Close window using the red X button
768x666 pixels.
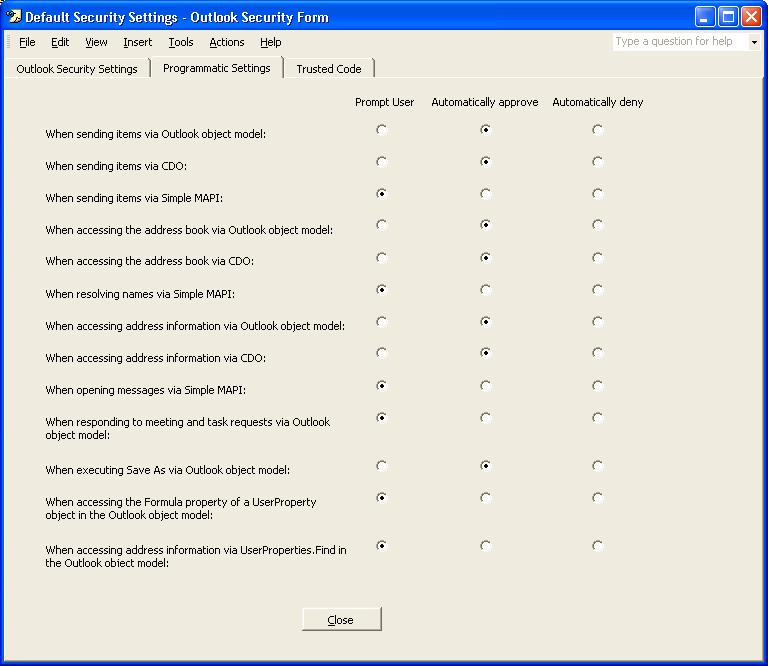pyautogui.click(x=751, y=17)
